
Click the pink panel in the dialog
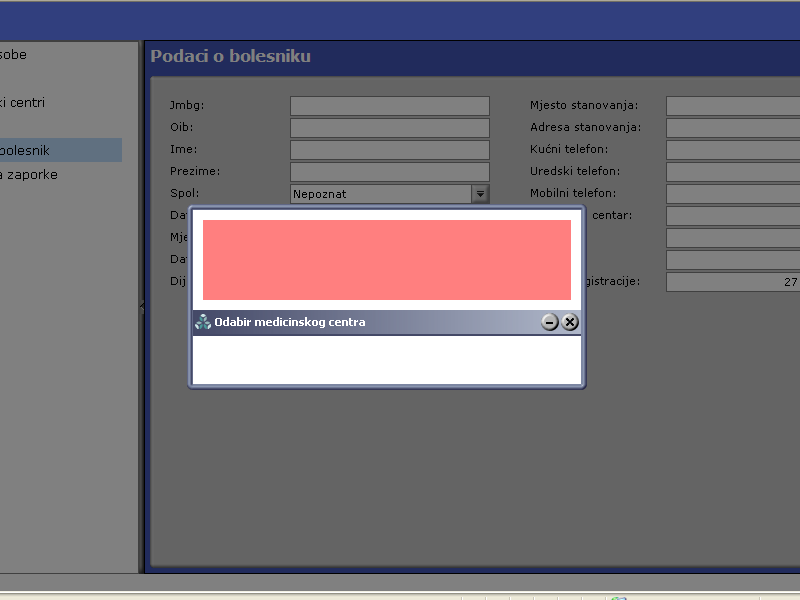coord(386,260)
